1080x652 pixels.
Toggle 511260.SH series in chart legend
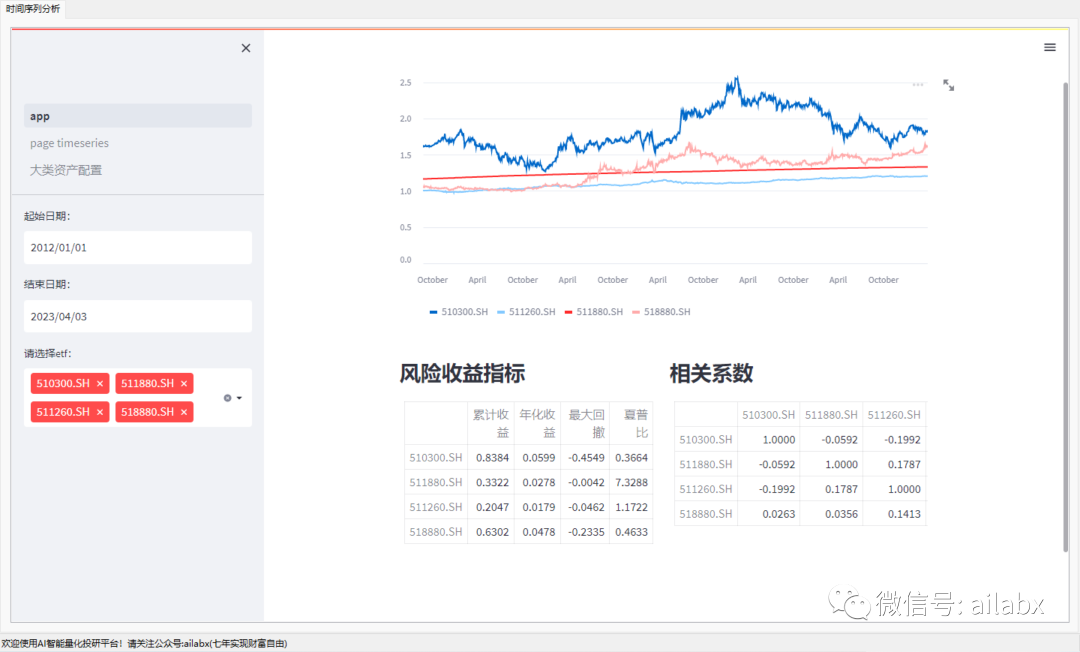(x=526, y=312)
